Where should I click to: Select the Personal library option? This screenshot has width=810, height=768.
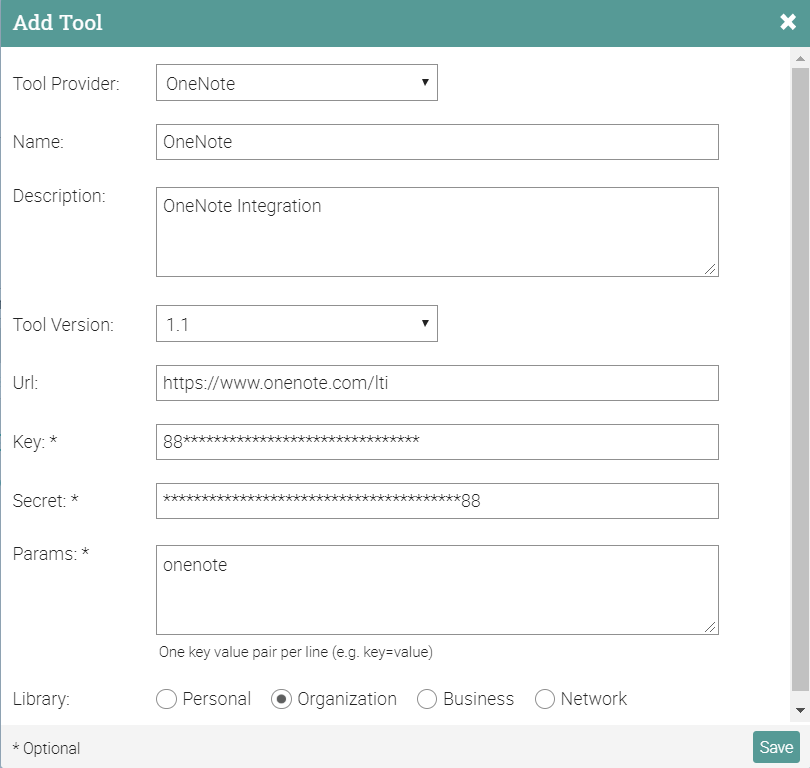point(166,699)
